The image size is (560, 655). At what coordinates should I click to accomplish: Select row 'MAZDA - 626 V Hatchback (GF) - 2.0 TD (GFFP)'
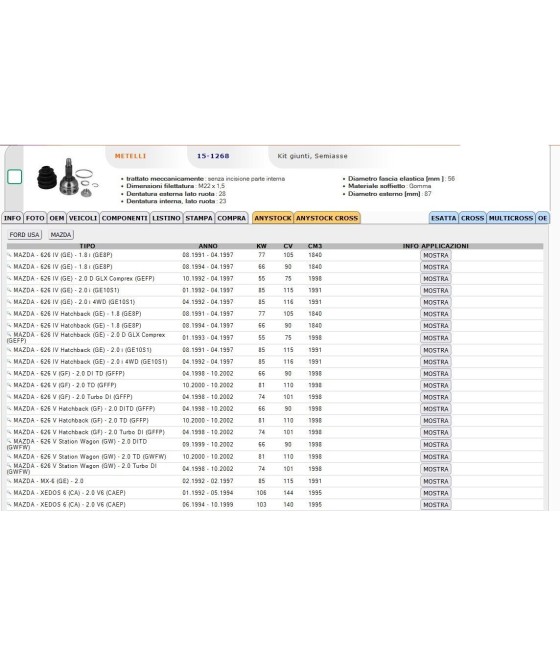tap(275, 421)
